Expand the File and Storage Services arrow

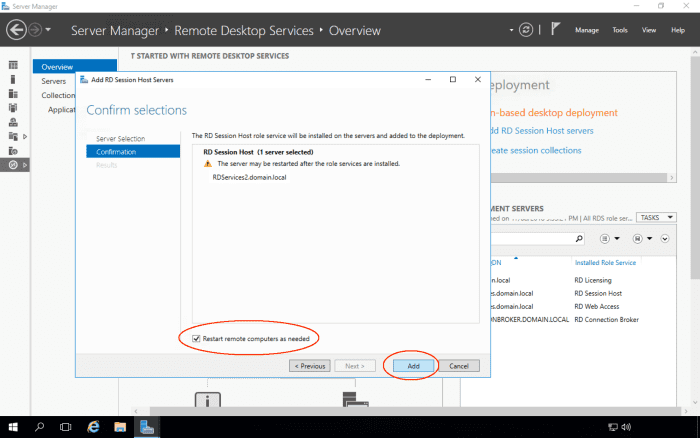coord(25,137)
